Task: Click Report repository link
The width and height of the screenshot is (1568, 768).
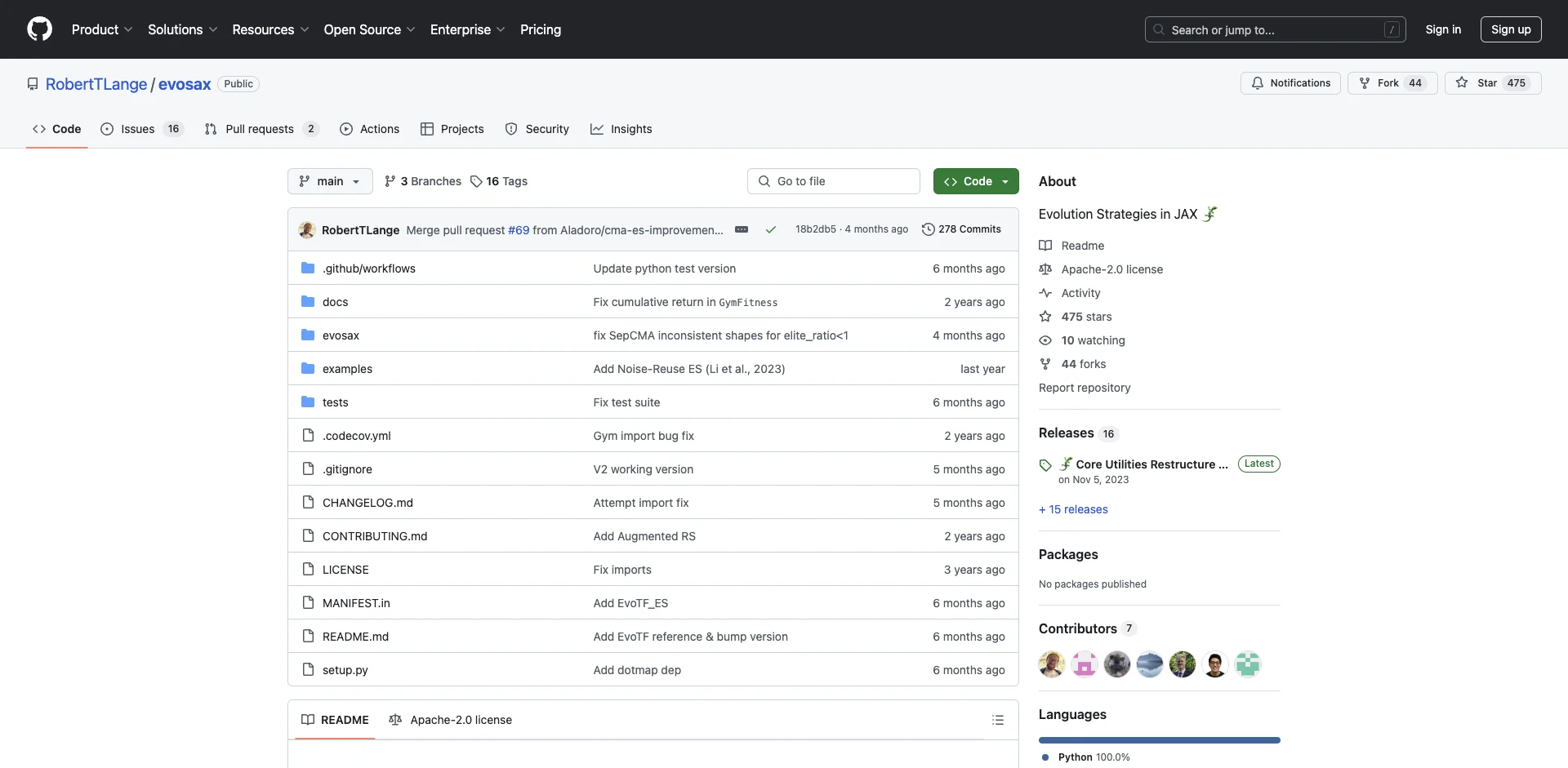Action: (x=1085, y=388)
